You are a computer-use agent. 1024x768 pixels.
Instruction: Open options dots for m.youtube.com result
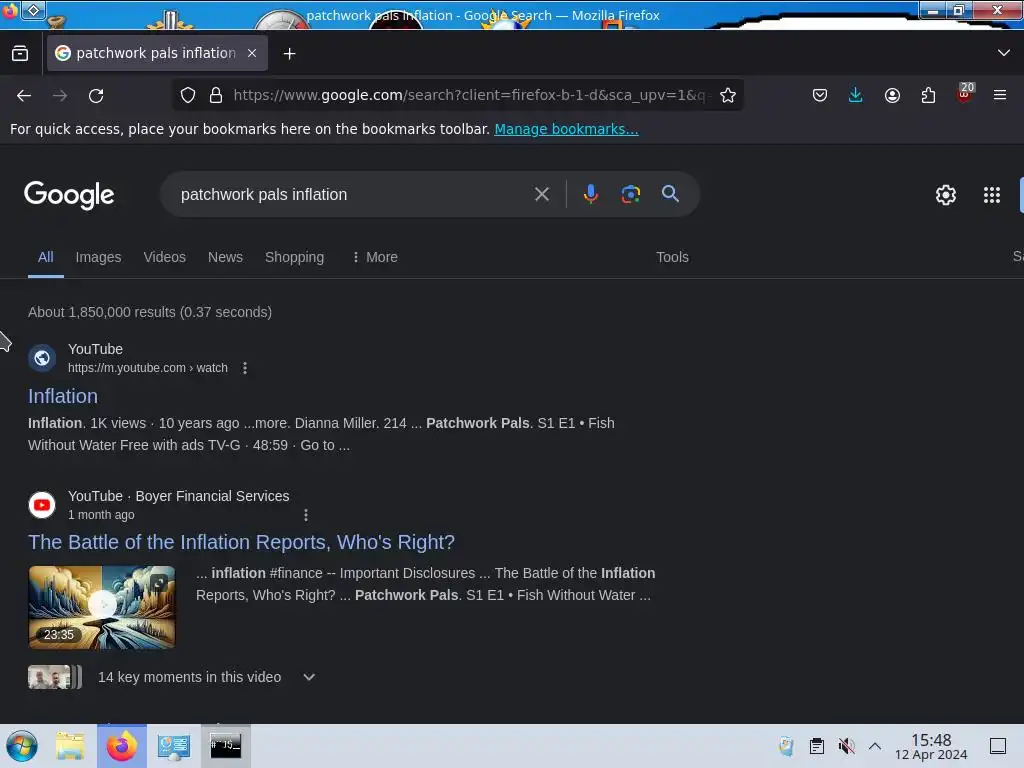coord(245,368)
